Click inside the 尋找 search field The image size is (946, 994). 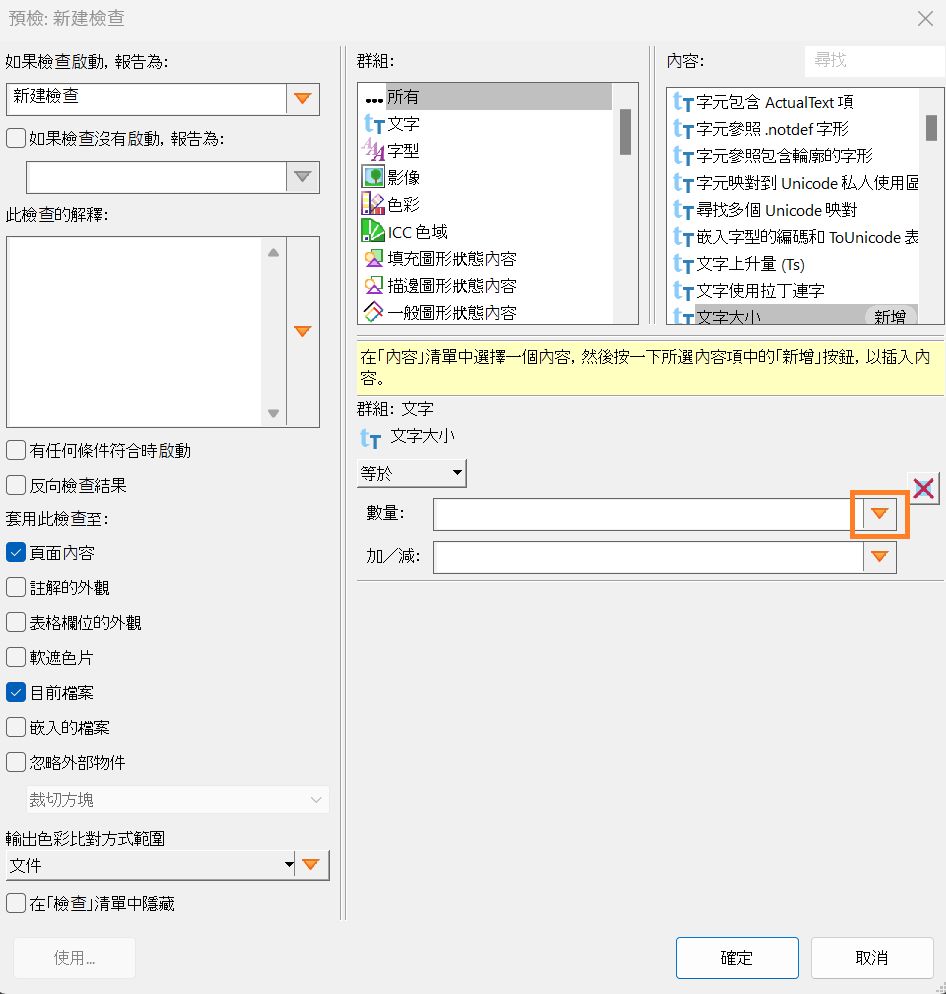[x=874, y=61]
